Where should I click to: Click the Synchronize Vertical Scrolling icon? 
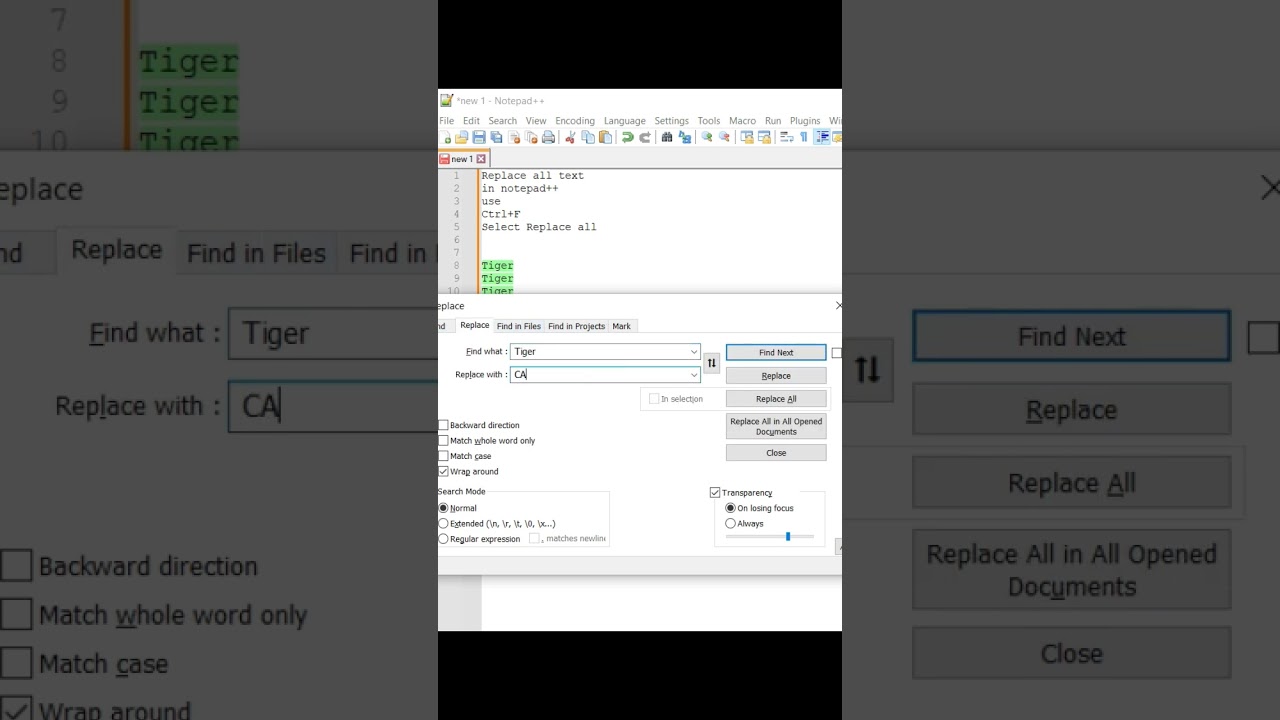click(x=747, y=137)
